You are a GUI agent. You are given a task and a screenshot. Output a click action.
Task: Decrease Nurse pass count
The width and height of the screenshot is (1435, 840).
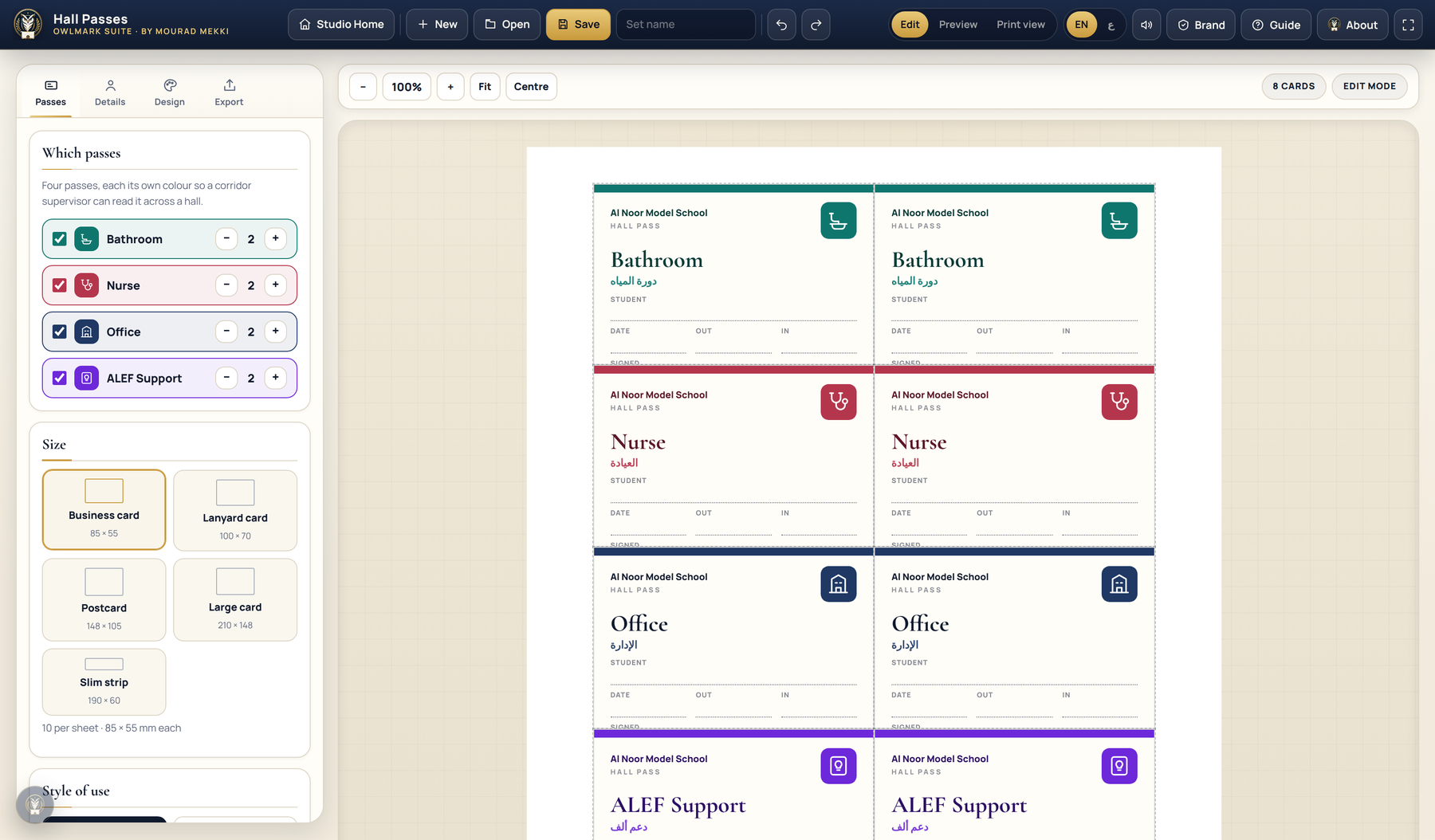click(x=226, y=285)
